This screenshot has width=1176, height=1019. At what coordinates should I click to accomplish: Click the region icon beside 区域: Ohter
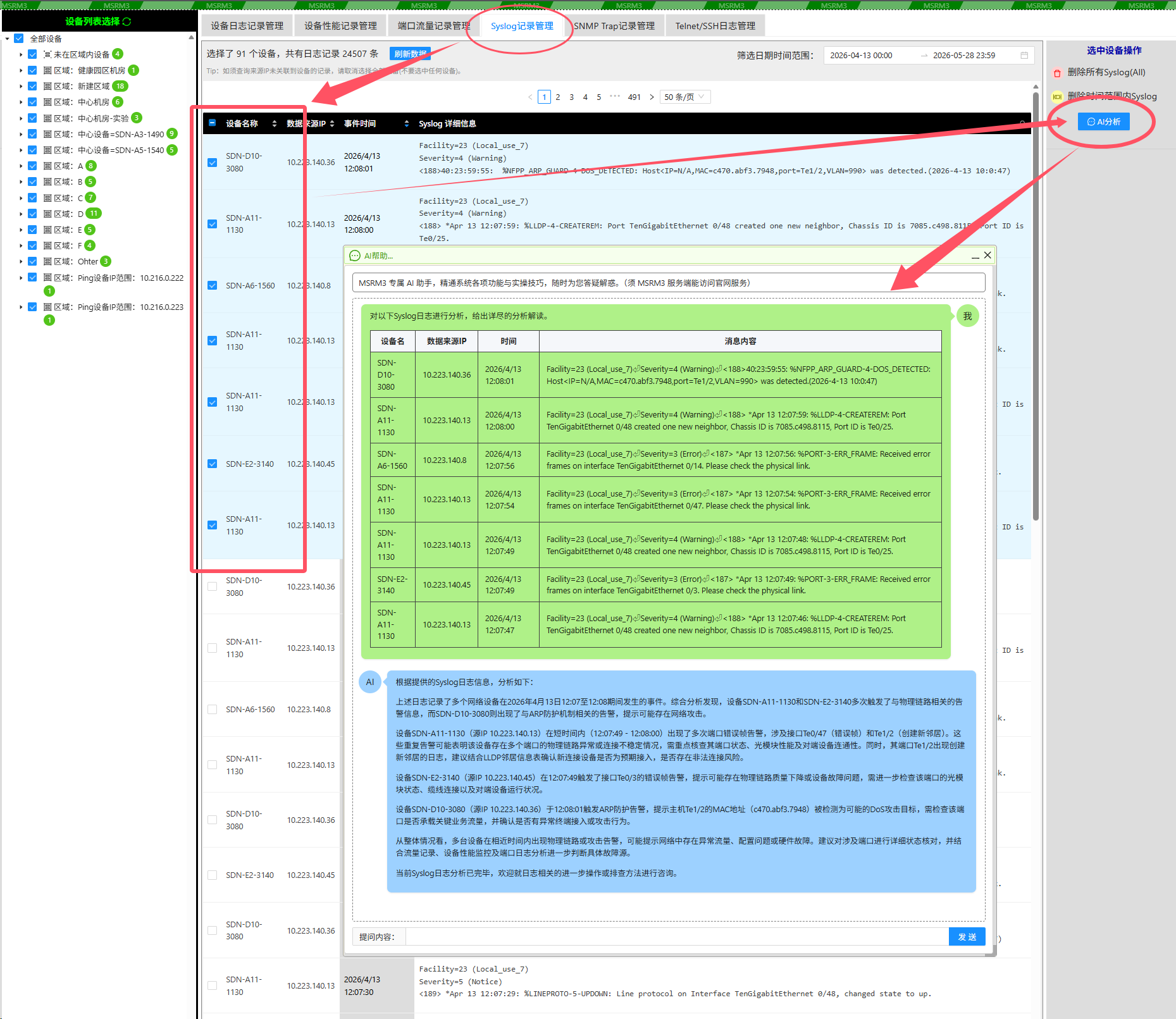point(47,261)
